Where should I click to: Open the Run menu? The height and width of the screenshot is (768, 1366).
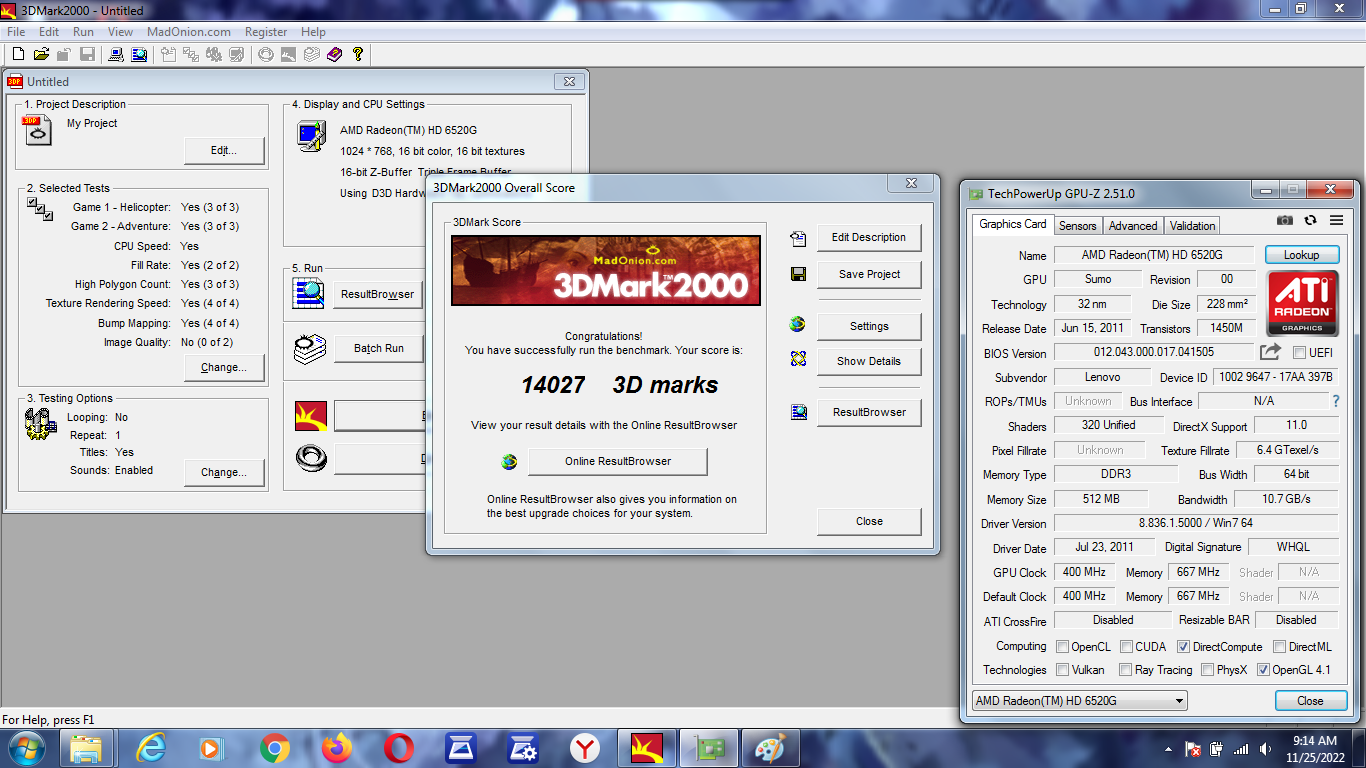(83, 32)
